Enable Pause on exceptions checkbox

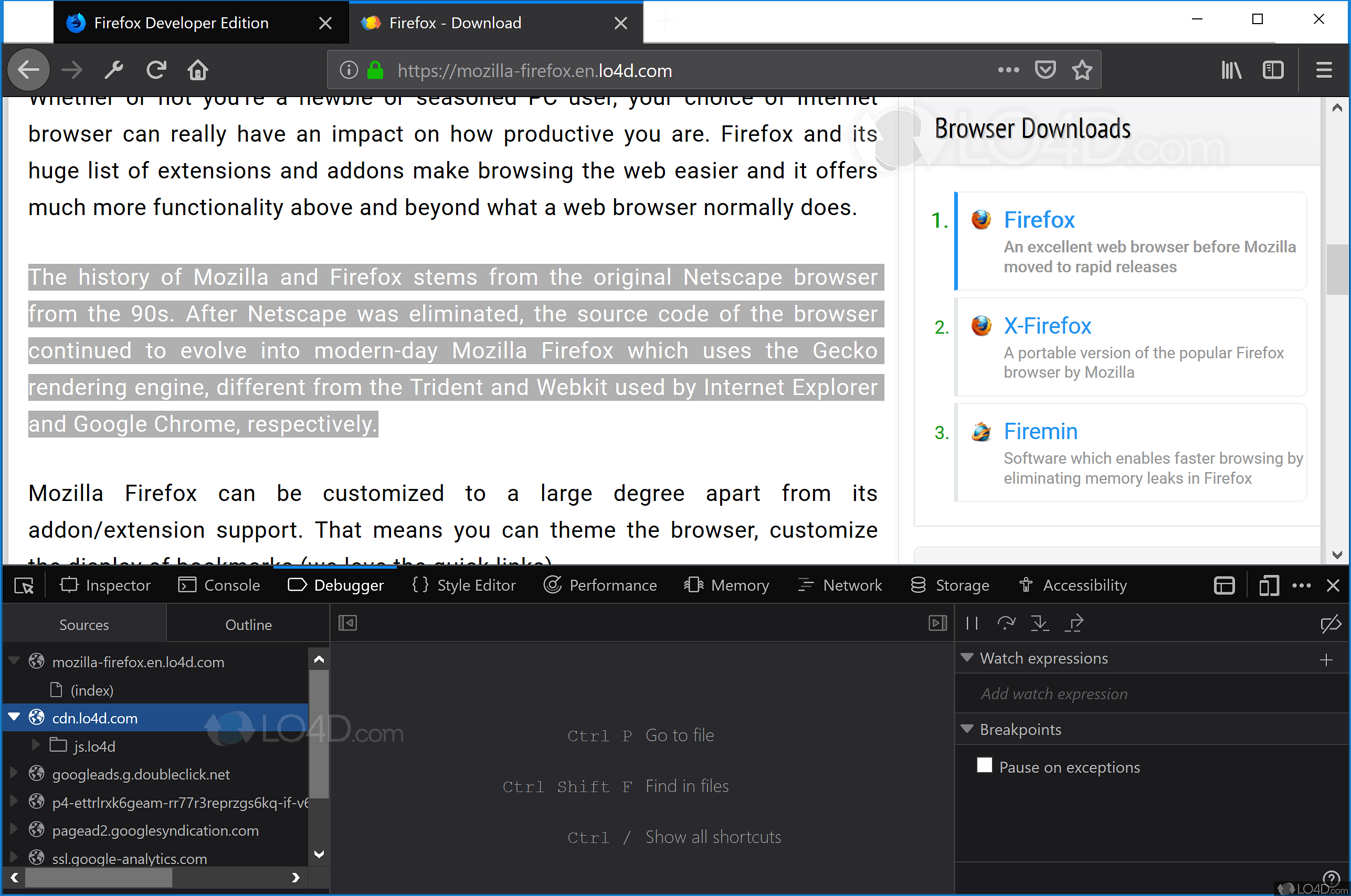coord(984,766)
